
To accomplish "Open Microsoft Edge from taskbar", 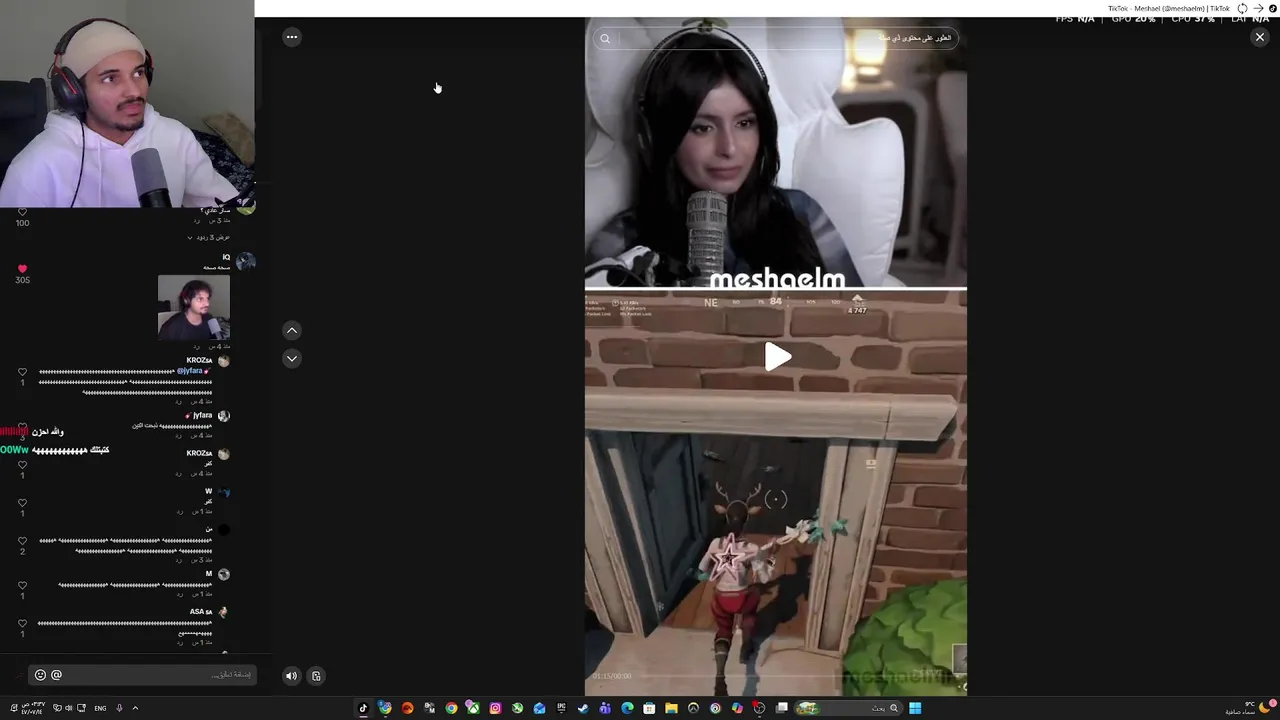I will pos(627,708).
